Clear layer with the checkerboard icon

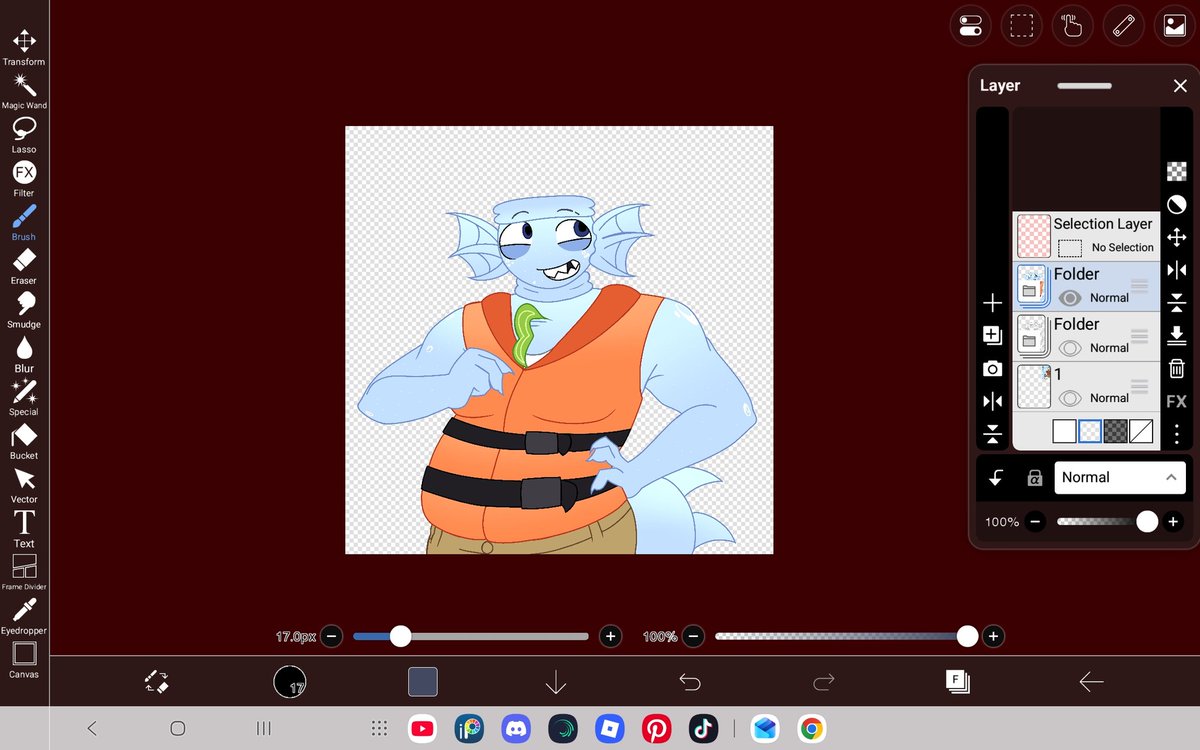click(x=1177, y=171)
